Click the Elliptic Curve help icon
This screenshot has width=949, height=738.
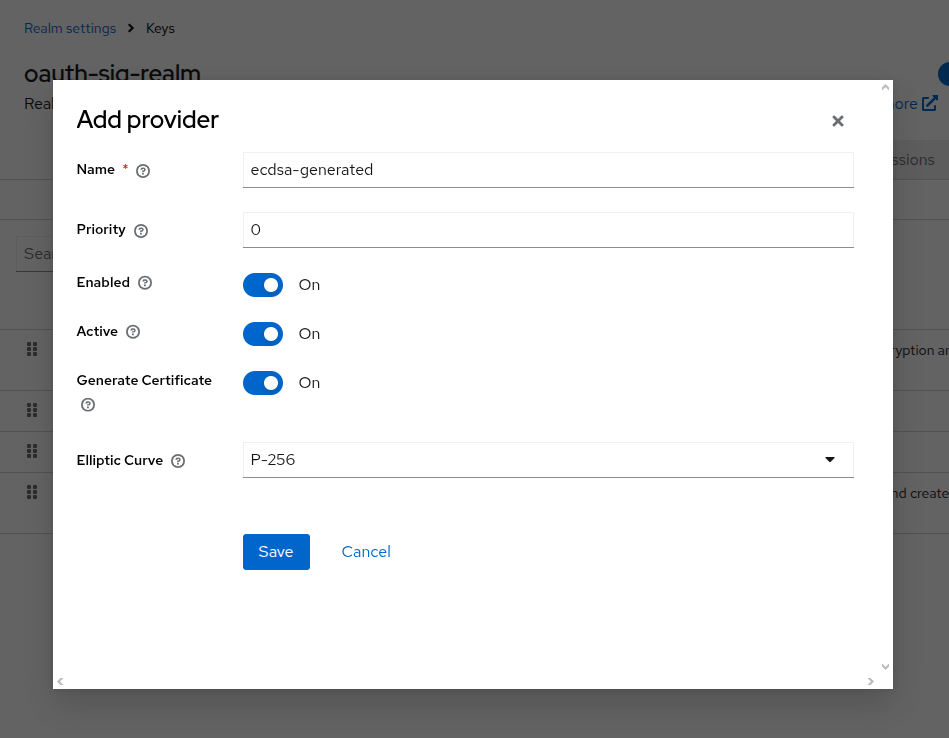178,461
